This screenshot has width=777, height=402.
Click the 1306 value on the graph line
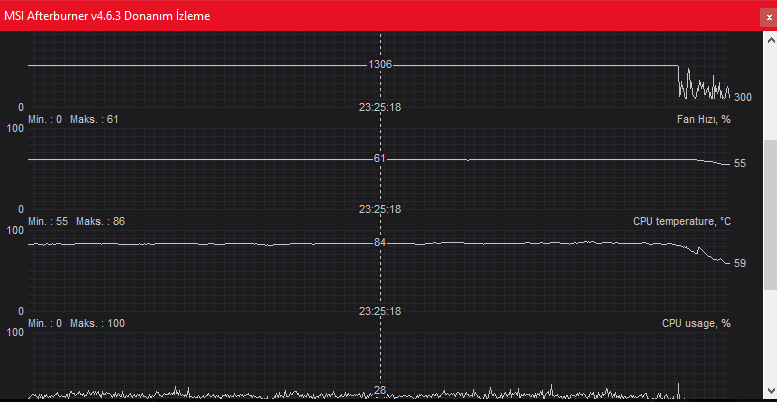(380, 64)
